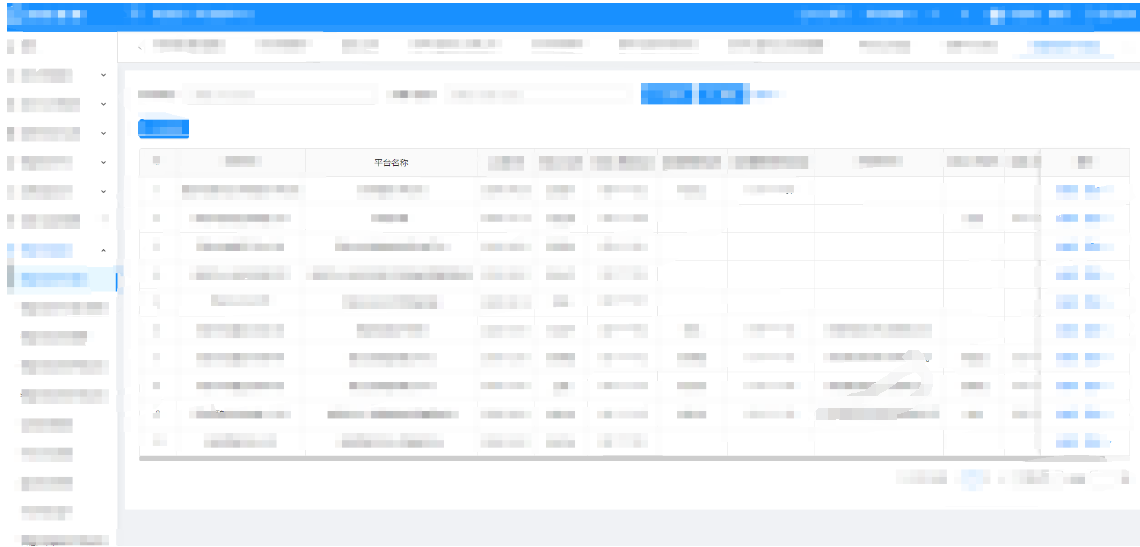Select the highlighted submenu item in the sidebar

62,279
